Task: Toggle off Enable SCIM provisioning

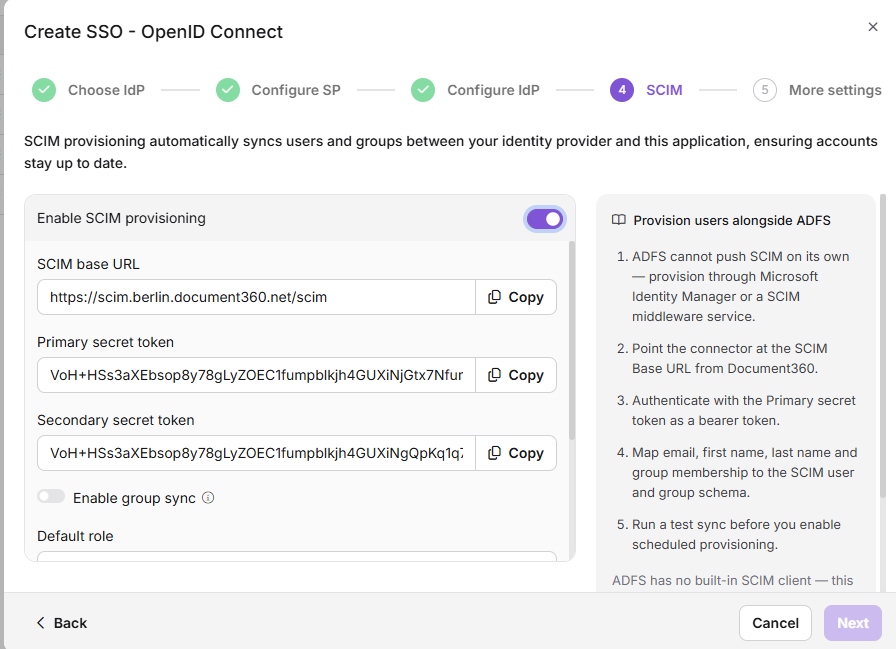Action: pyautogui.click(x=545, y=219)
